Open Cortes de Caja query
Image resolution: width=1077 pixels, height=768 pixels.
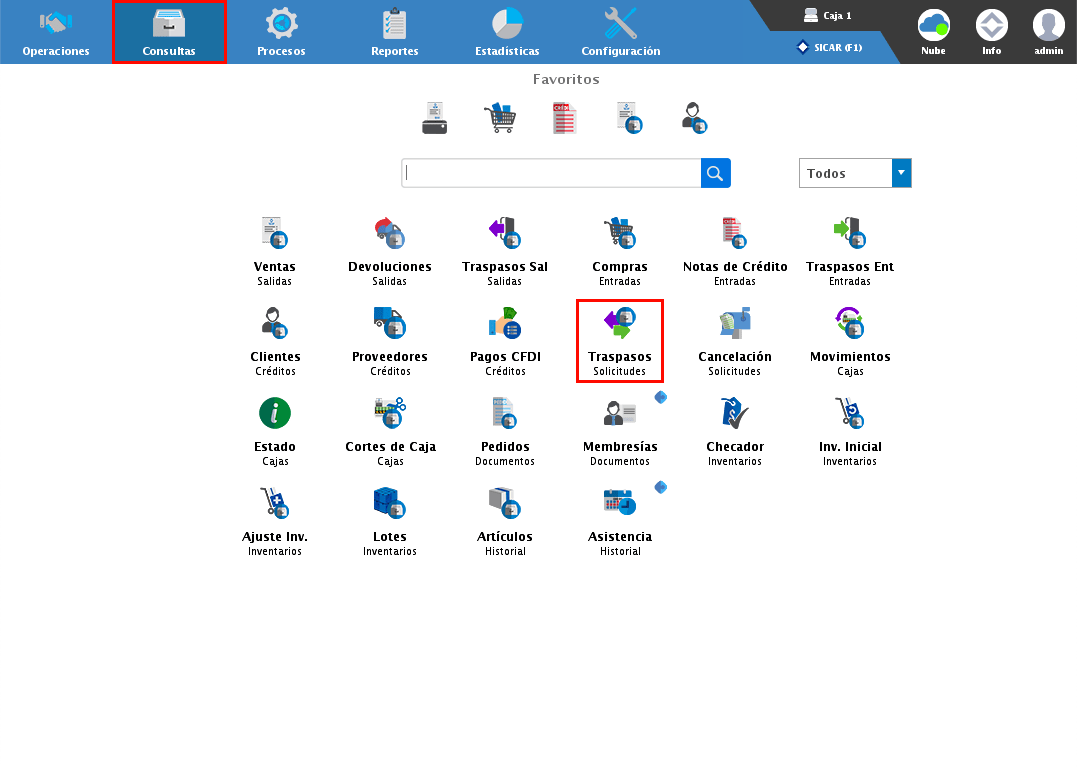[389, 414]
